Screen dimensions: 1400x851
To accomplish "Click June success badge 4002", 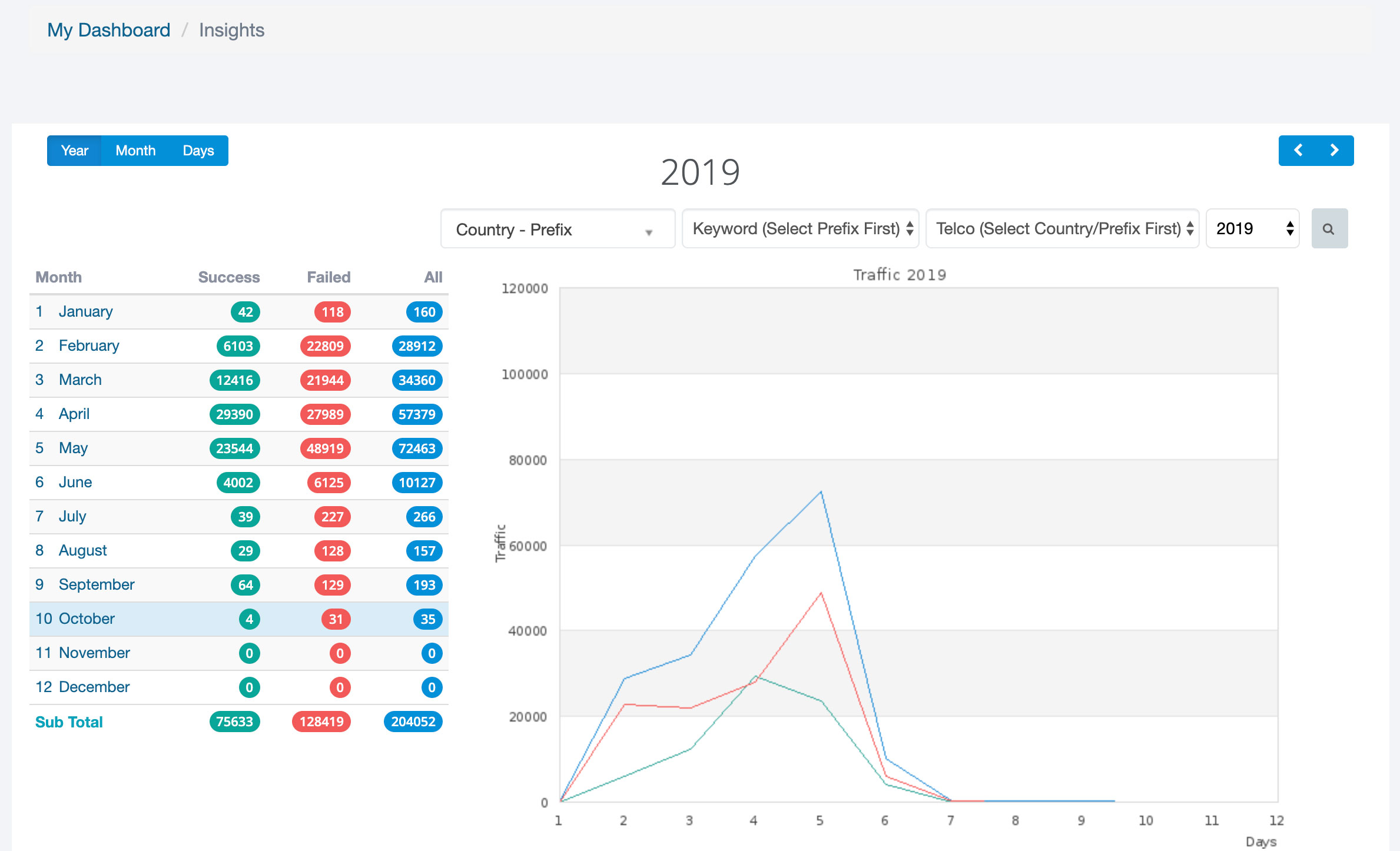I will [x=238, y=483].
